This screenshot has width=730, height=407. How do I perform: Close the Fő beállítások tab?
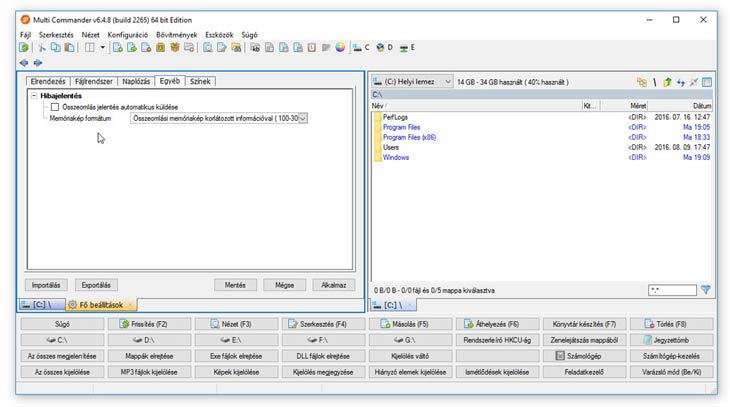click(130, 305)
